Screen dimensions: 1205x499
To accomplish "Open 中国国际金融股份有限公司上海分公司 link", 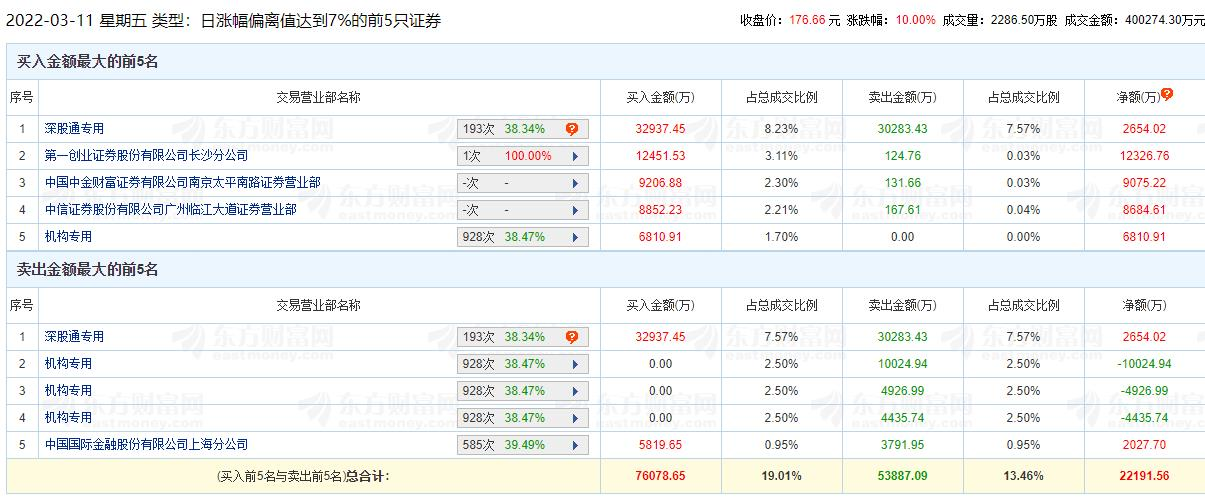I will pos(146,444).
